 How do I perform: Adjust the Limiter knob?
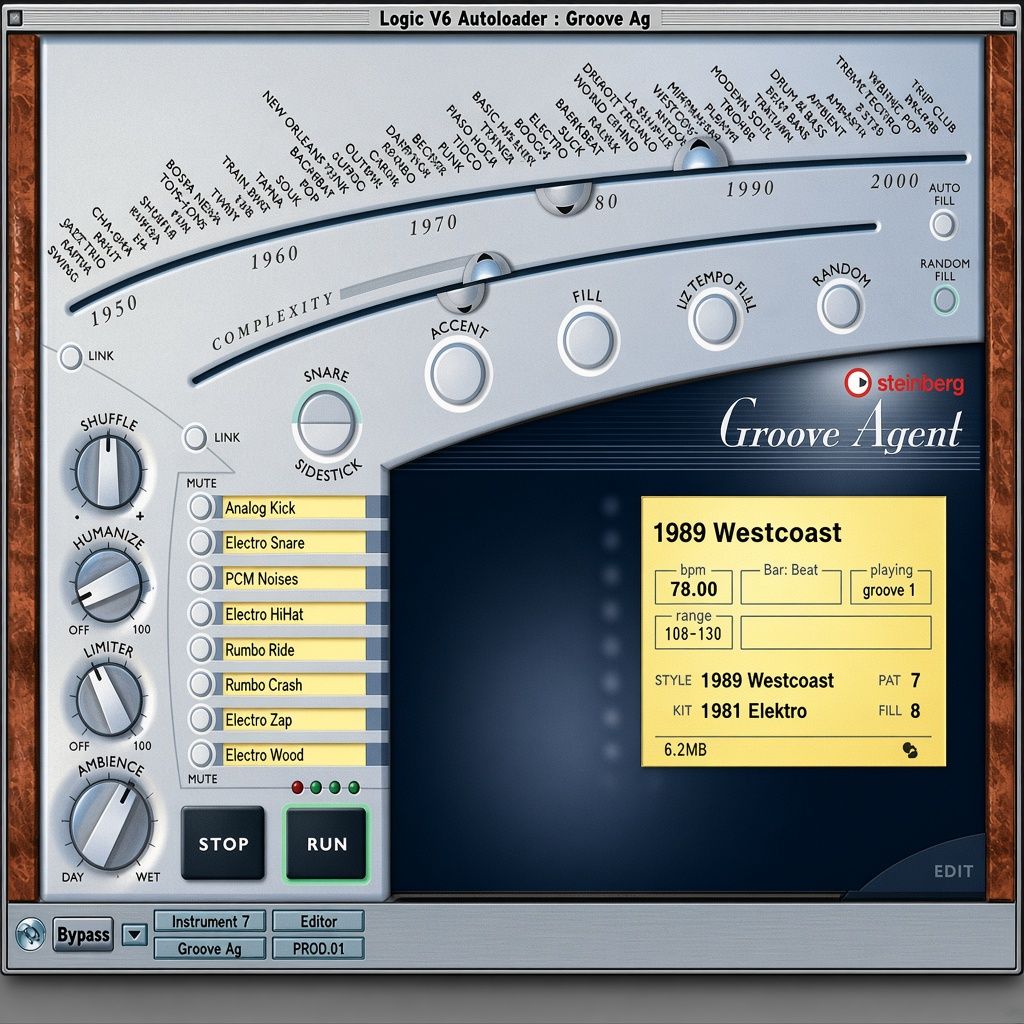pyautogui.click(x=109, y=700)
